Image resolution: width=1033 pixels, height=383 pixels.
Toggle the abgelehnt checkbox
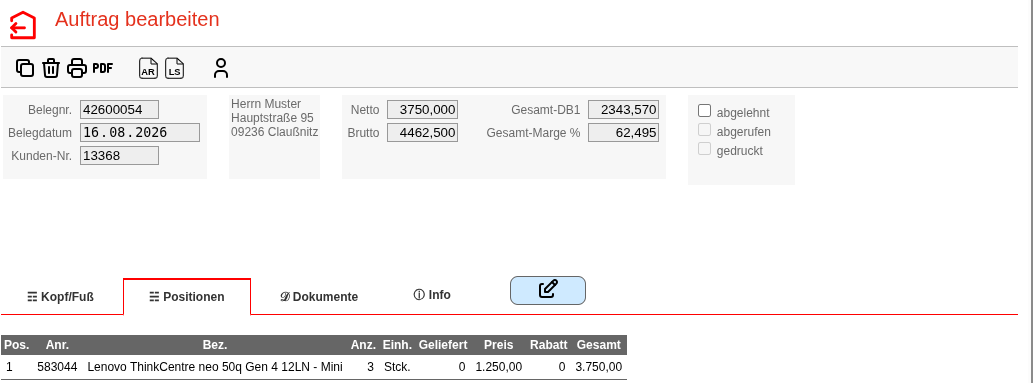(705, 111)
